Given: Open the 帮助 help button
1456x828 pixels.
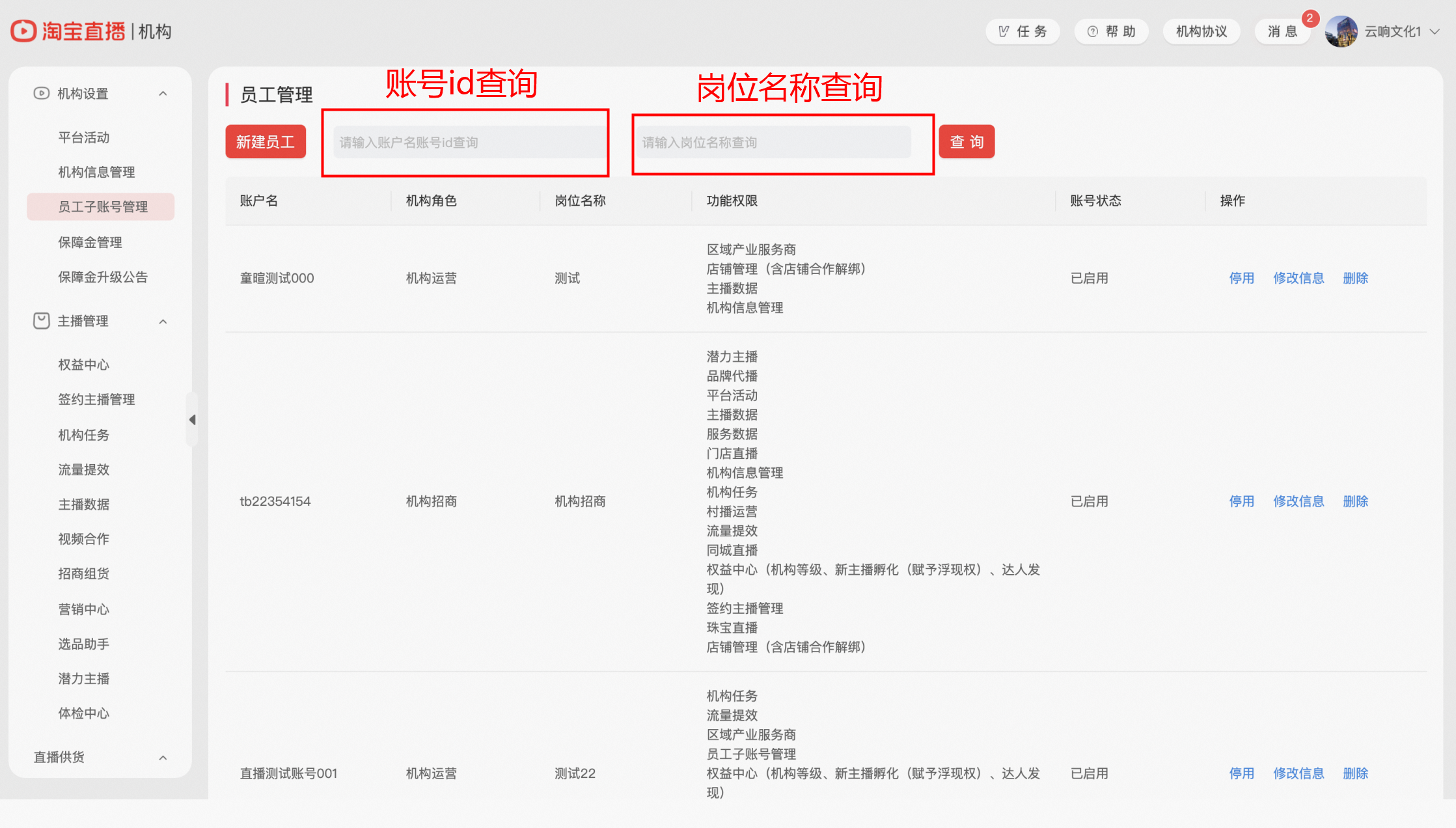Looking at the screenshot, I should [1111, 31].
